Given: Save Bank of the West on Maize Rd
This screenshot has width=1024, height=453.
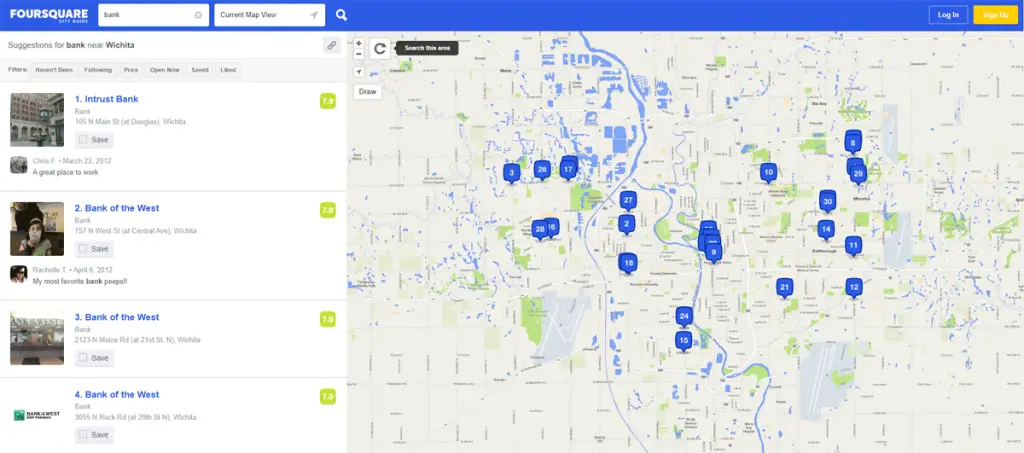Looking at the screenshot, I should (x=94, y=358).
